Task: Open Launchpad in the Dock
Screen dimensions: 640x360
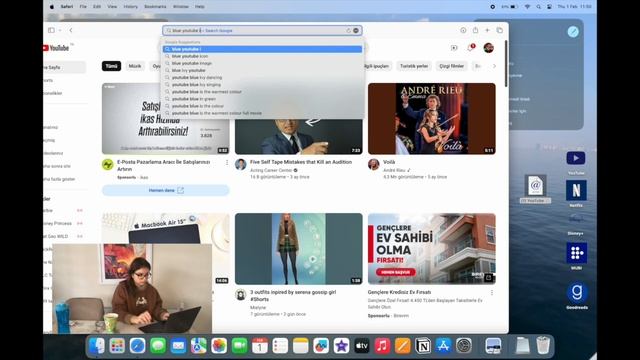Action: coord(117,346)
